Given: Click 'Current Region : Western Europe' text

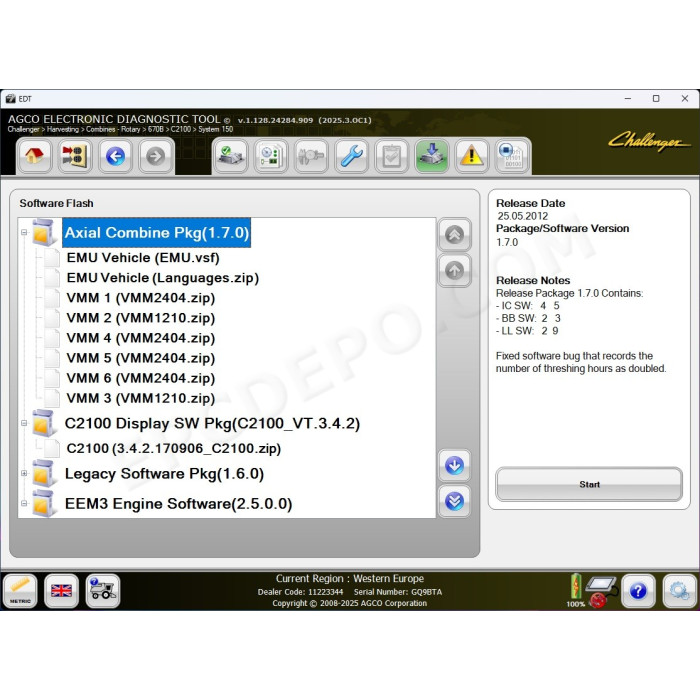Looking at the screenshot, I should 350,579.
